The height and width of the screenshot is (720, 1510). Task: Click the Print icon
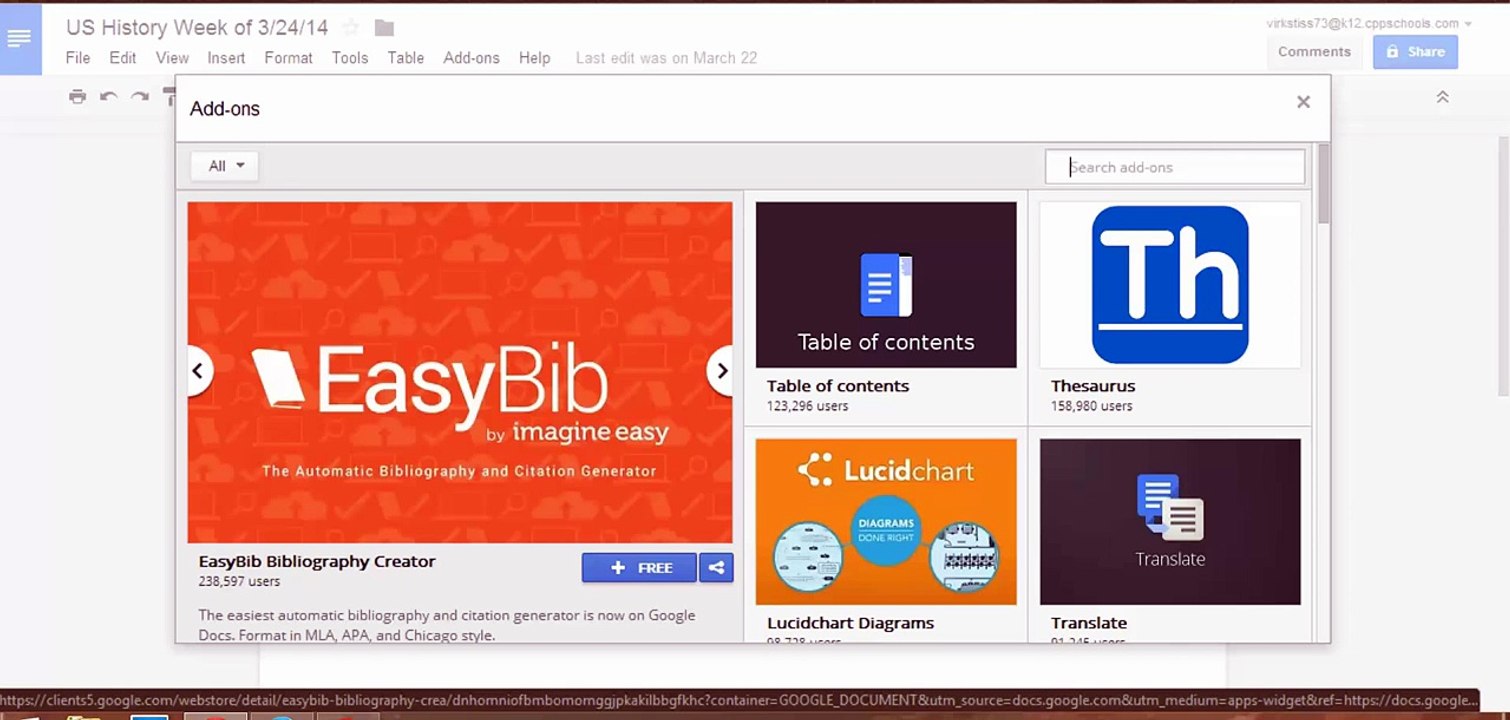[x=77, y=97]
